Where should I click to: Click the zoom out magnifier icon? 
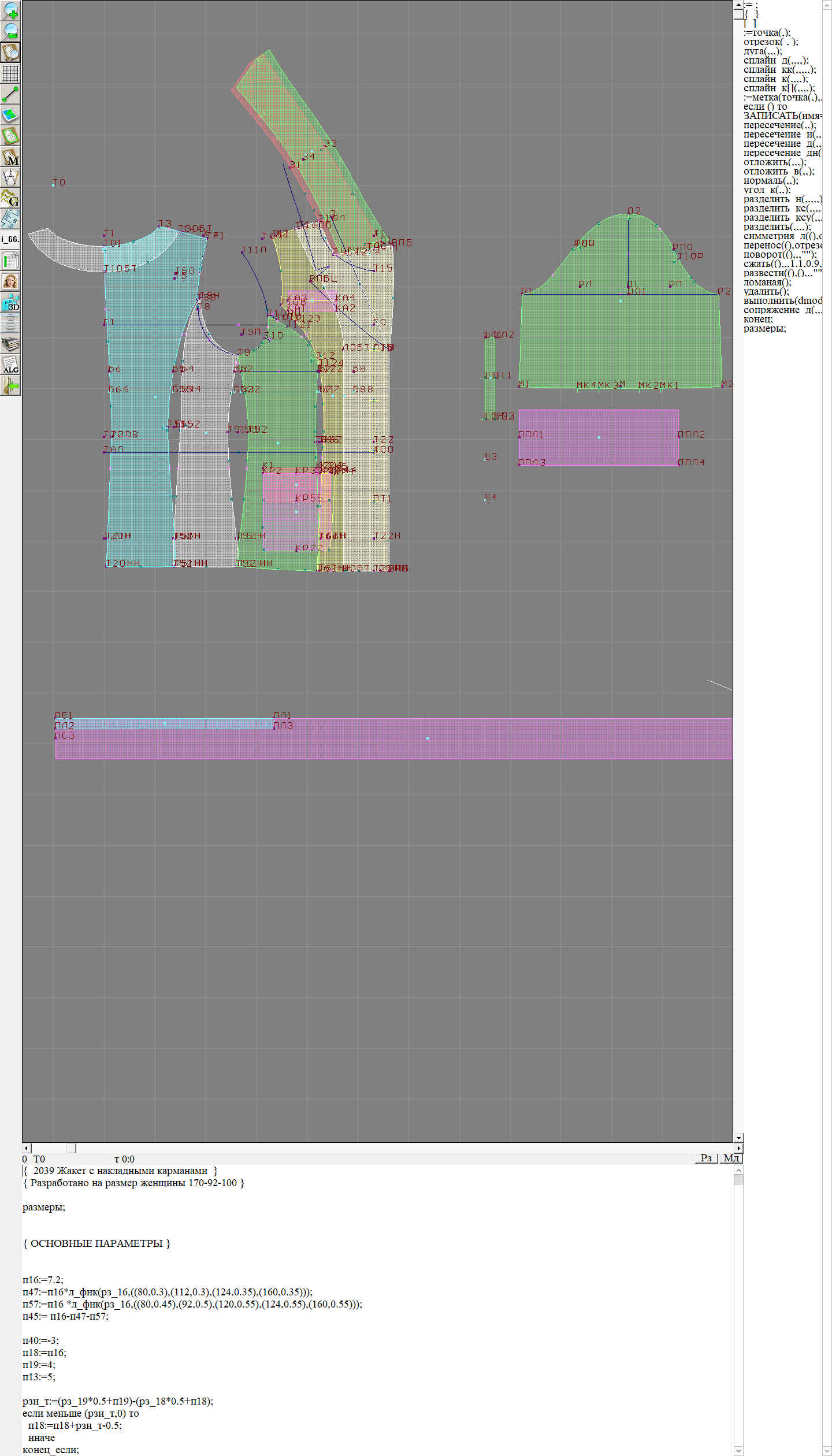coord(10,31)
